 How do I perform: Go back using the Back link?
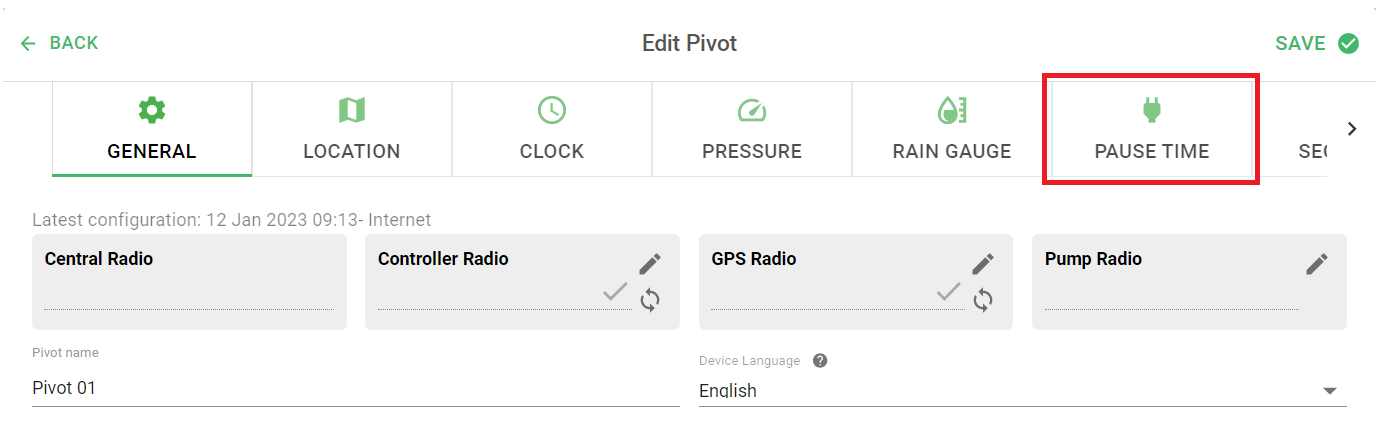[x=59, y=43]
